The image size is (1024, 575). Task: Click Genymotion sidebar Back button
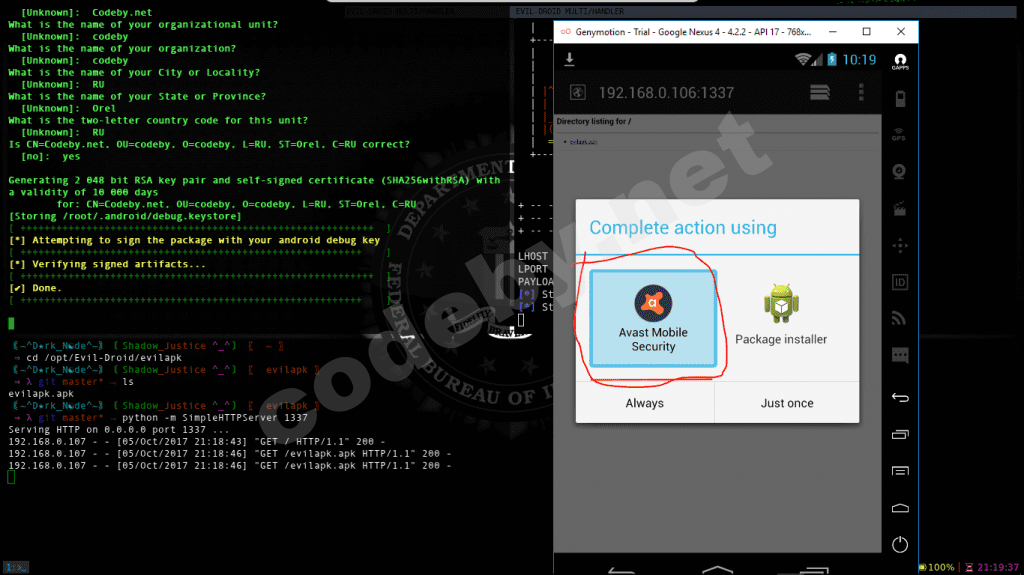900,397
